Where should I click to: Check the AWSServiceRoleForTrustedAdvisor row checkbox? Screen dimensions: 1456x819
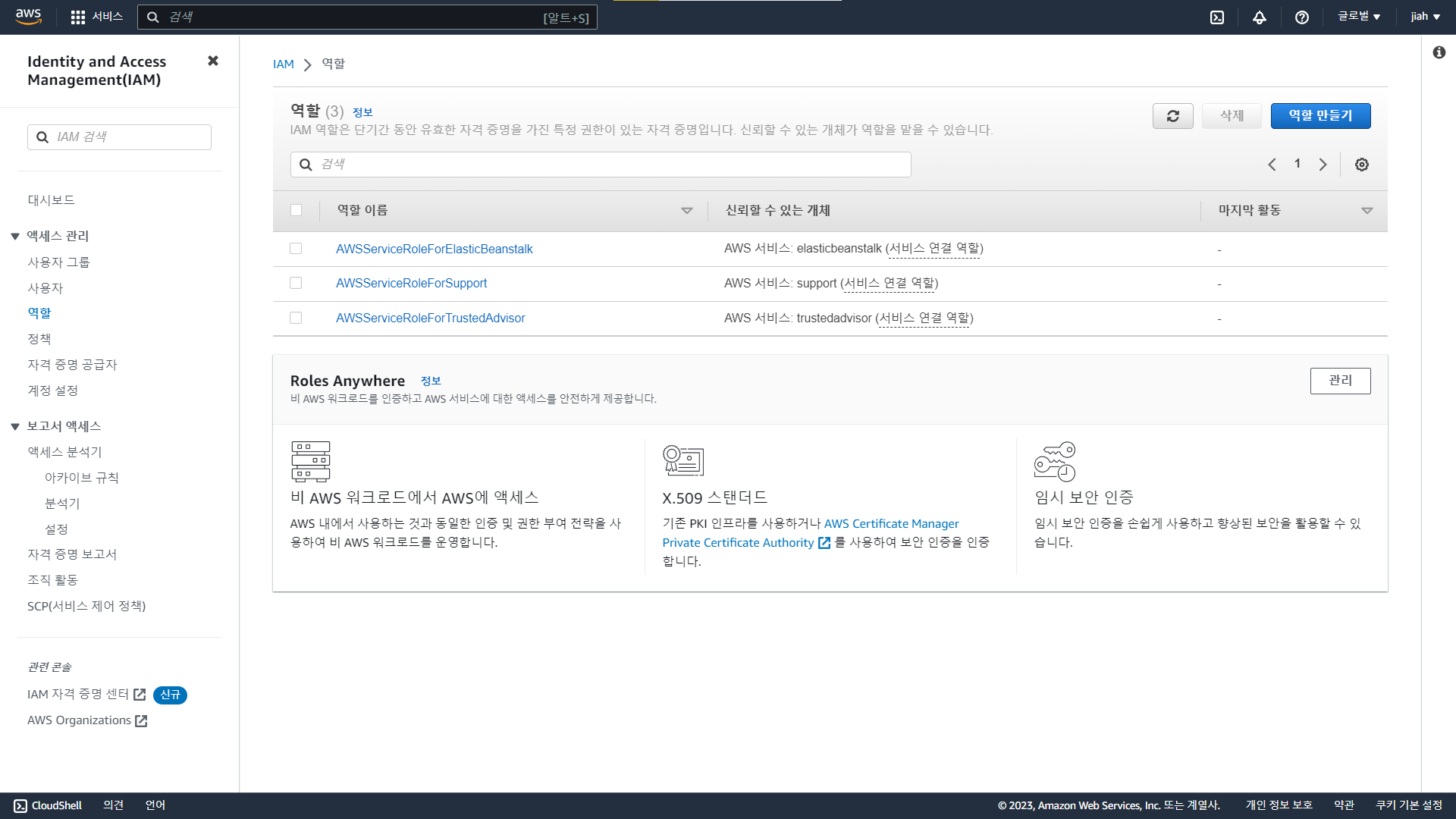tap(296, 318)
